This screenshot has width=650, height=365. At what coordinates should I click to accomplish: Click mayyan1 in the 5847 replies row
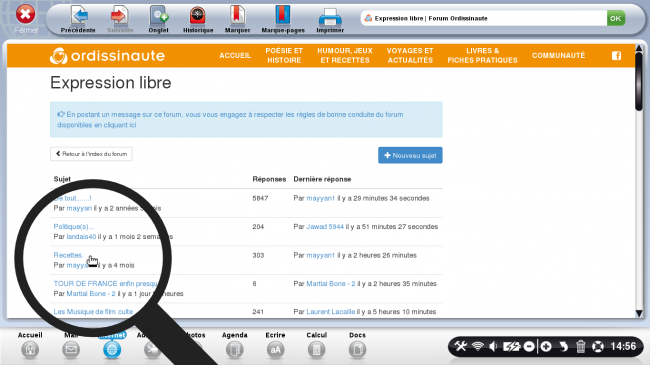tap(320, 198)
